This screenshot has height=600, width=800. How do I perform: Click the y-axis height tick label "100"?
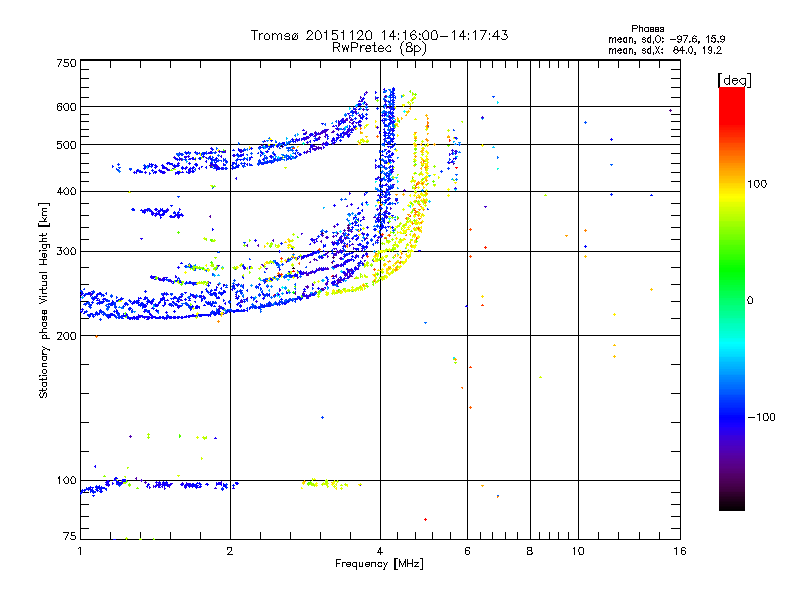click(x=66, y=480)
